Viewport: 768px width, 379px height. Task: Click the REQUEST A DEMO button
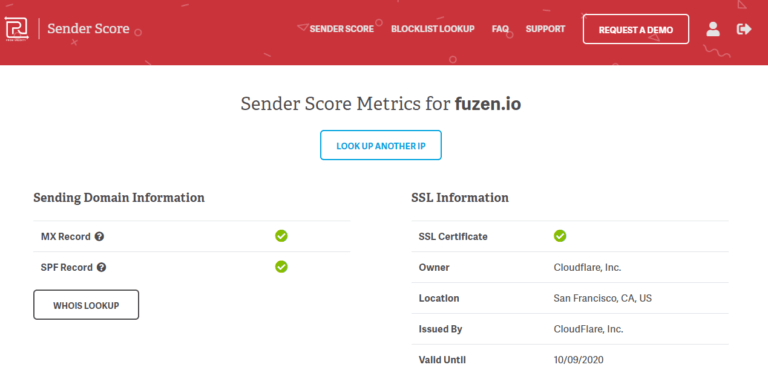pos(636,29)
